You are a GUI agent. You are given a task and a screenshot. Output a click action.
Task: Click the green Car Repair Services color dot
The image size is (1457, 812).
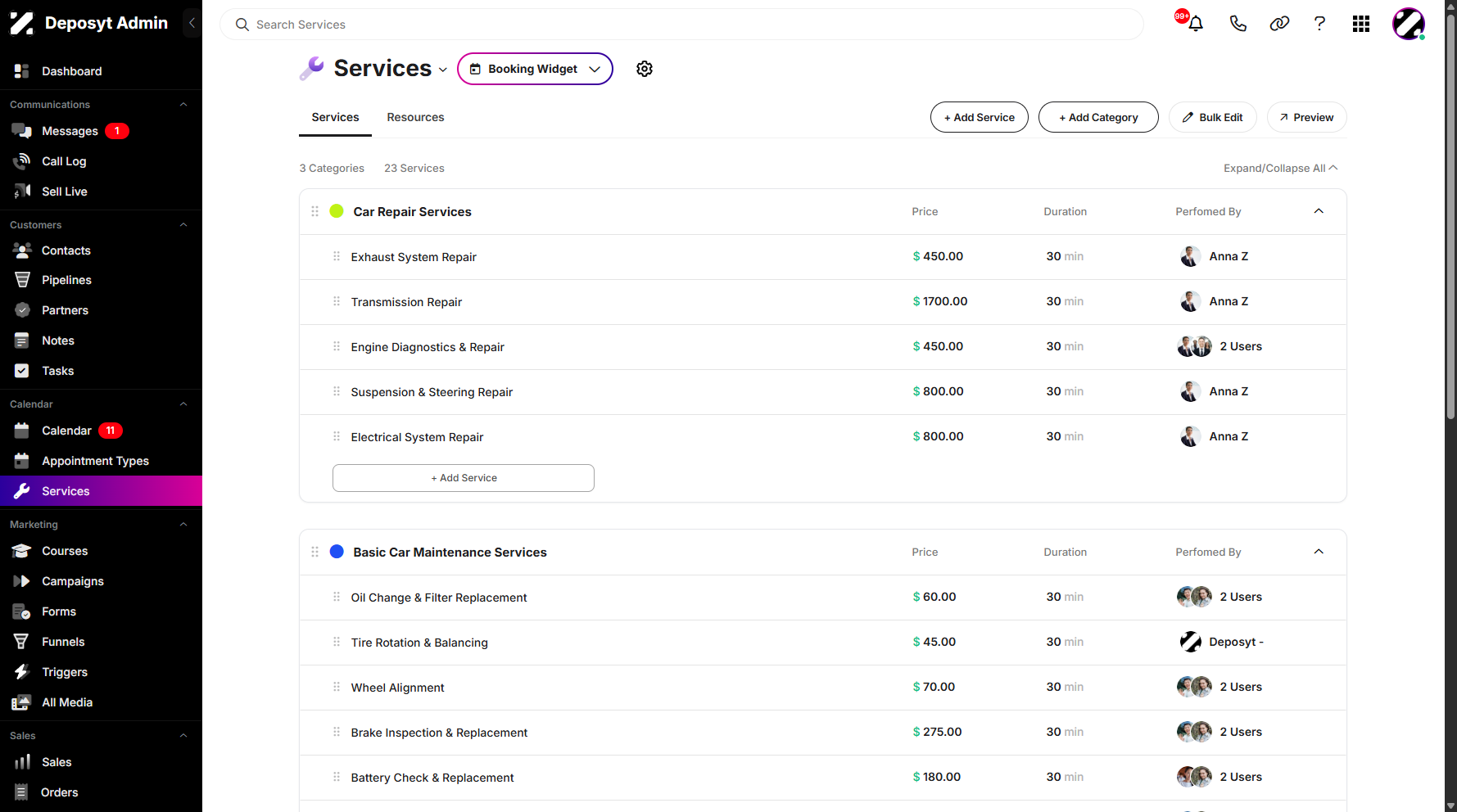tap(337, 211)
